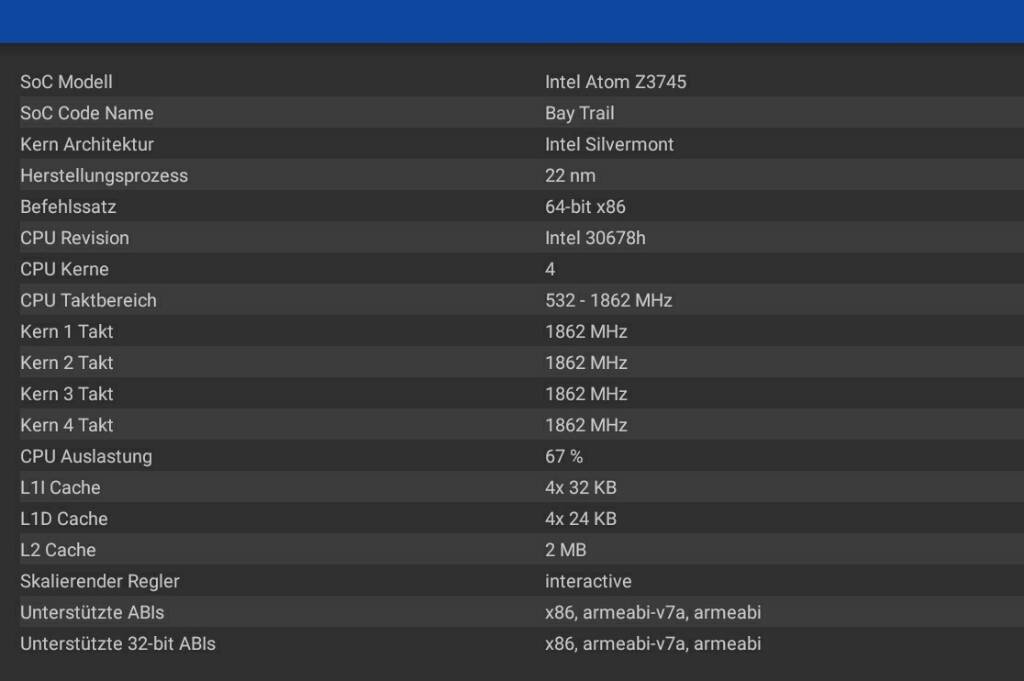Select the 'SoC Modell' label

coord(66,82)
